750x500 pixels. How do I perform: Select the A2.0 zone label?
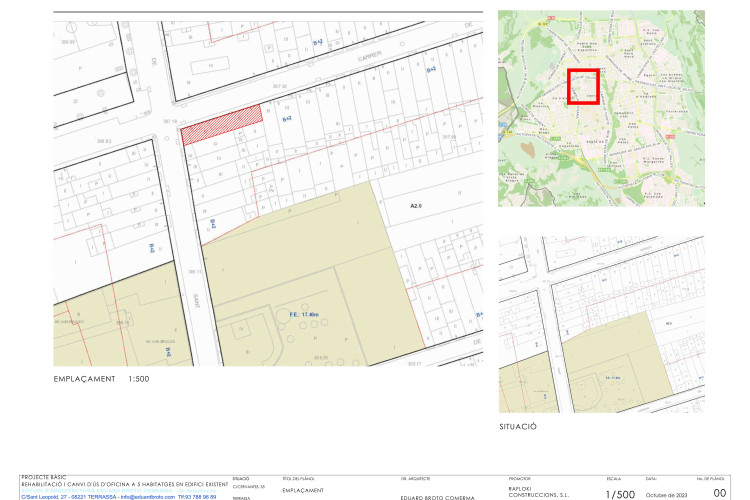tap(417, 205)
